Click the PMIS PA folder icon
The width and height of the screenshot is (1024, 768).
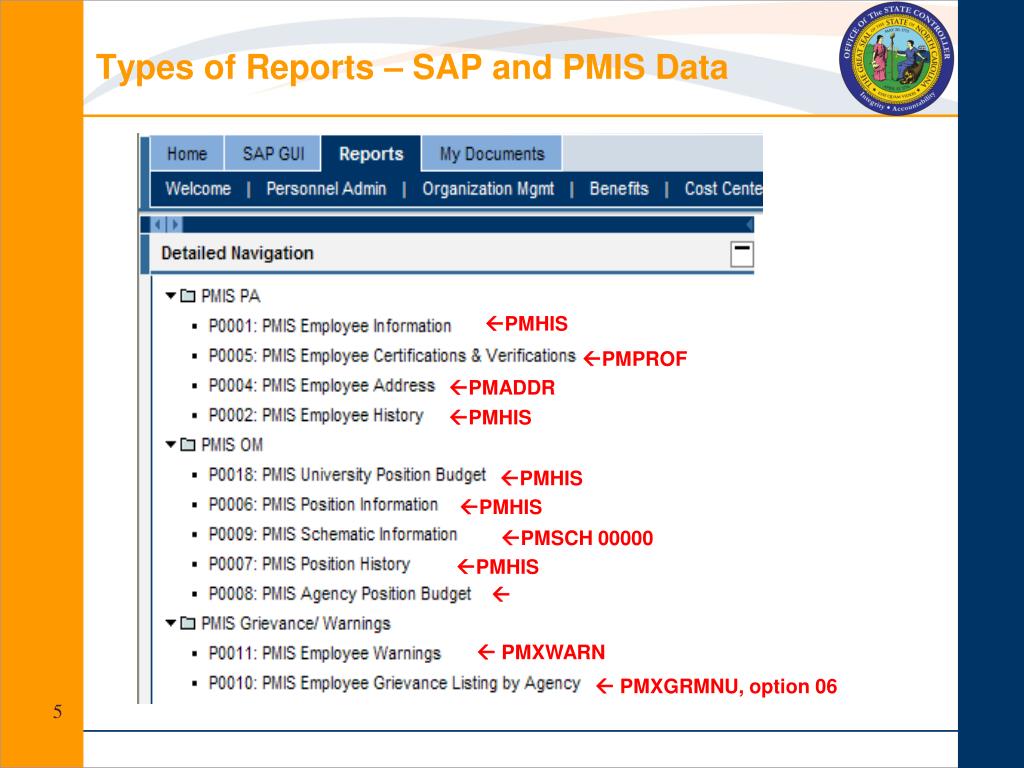point(187,296)
